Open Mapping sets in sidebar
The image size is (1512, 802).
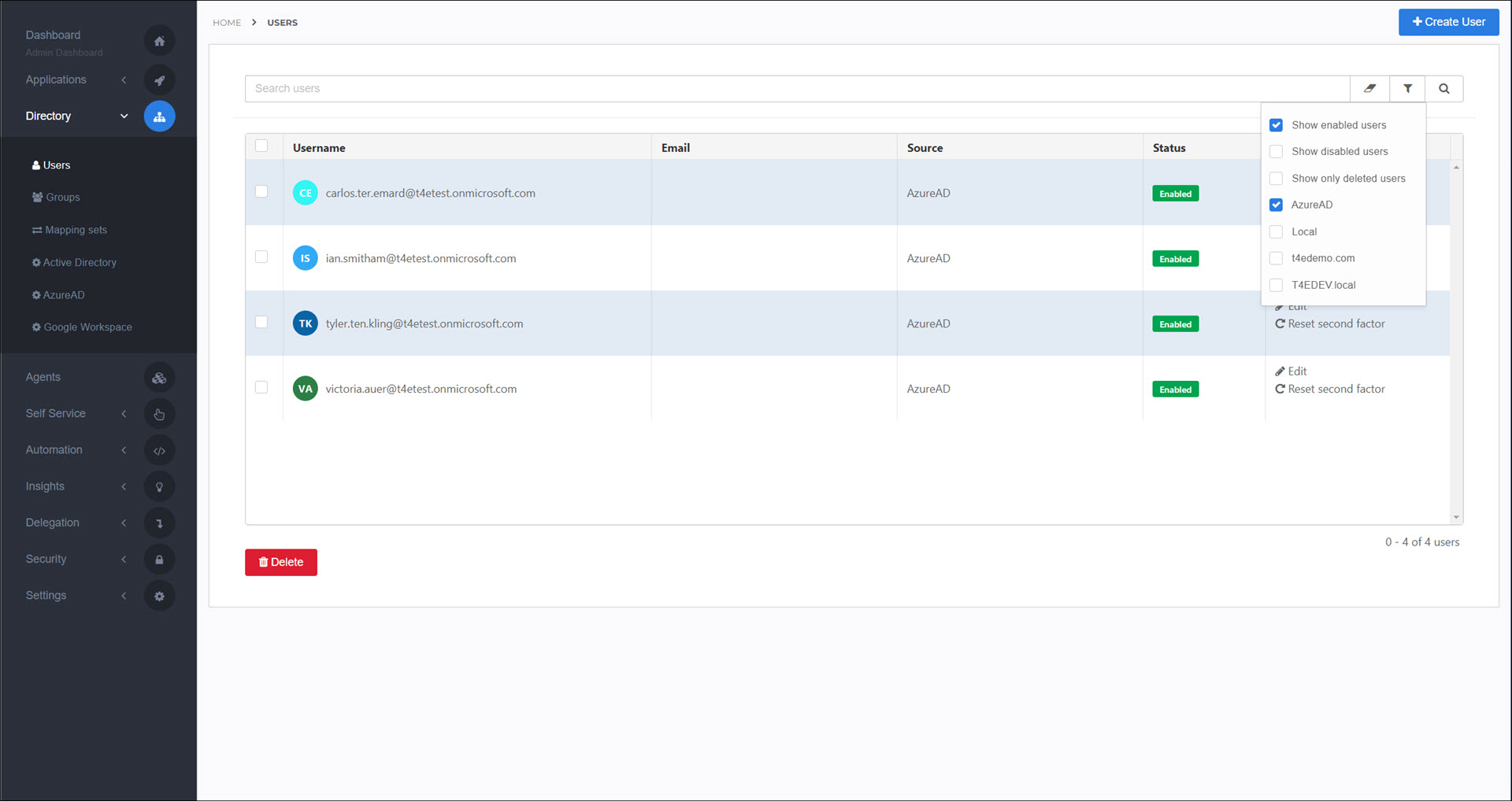click(69, 230)
